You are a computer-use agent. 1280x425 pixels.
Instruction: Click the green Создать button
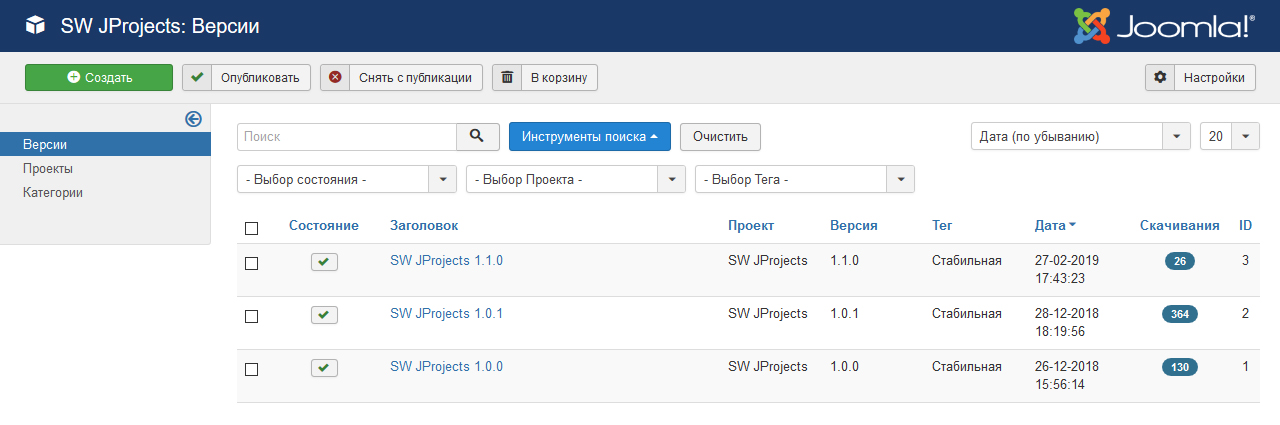tap(99, 78)
